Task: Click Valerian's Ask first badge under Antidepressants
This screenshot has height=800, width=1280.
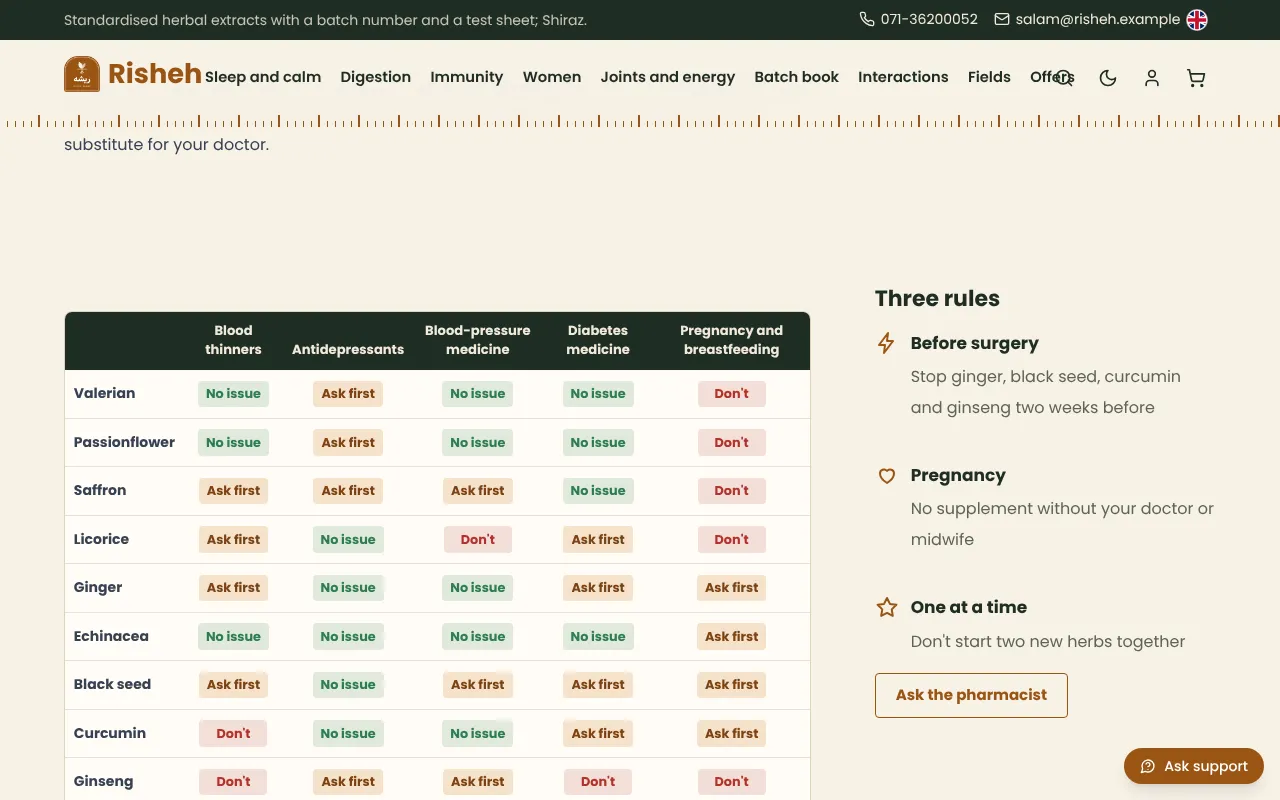Action: coord(348,394)
